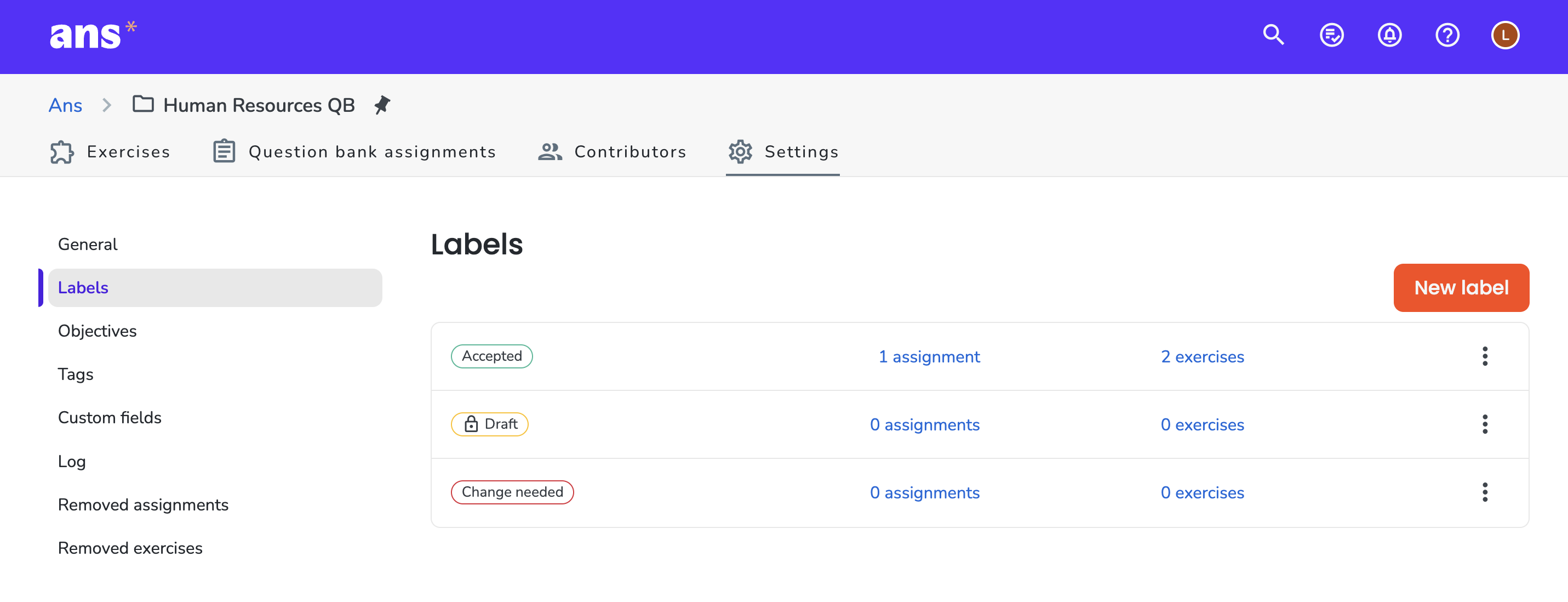Screen dimensions: 1568x602
Task: Open the 2 exercises link
Action: (x=1202, y=356)
